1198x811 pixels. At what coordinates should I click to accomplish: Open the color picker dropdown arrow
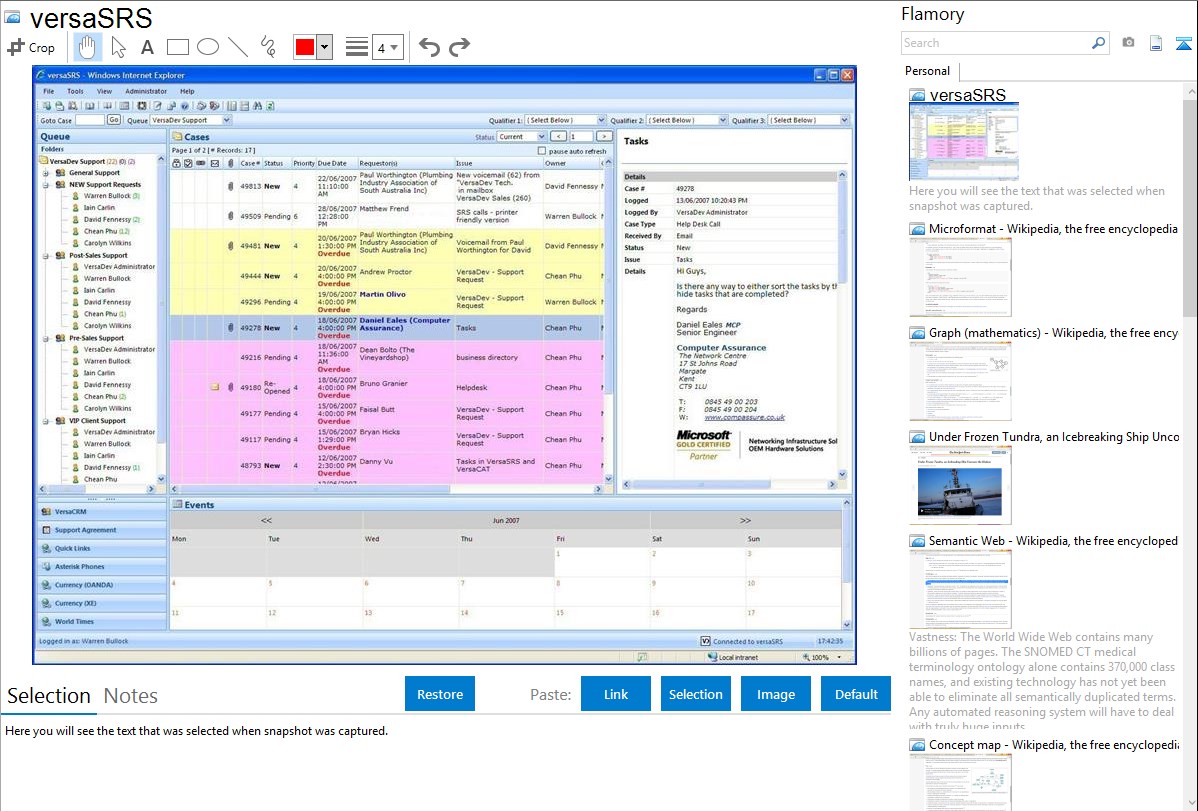click(x=324, y=47)
